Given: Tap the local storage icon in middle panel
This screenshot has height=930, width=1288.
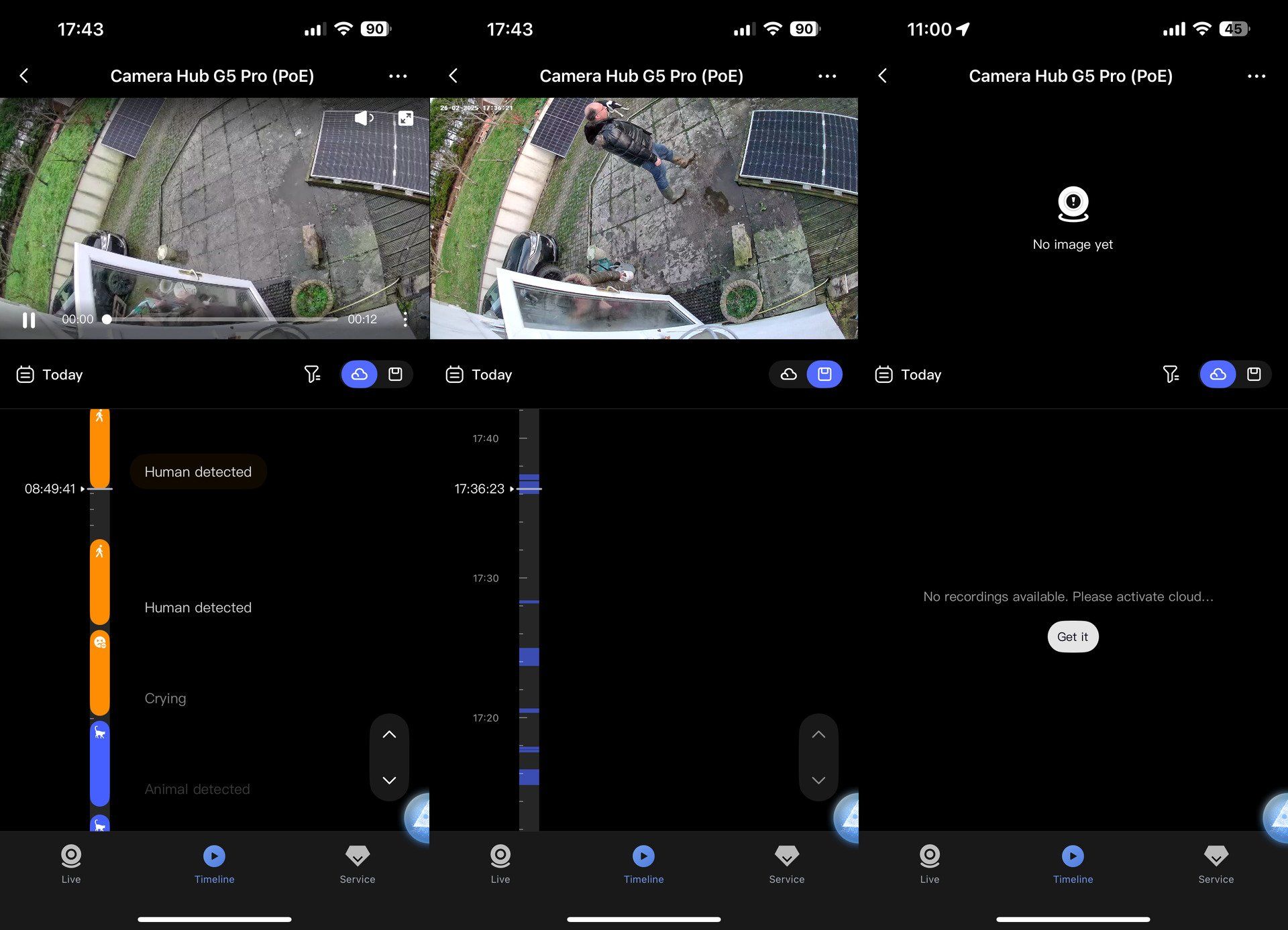Looking at the screenshot, I should (x=825, y=374).
